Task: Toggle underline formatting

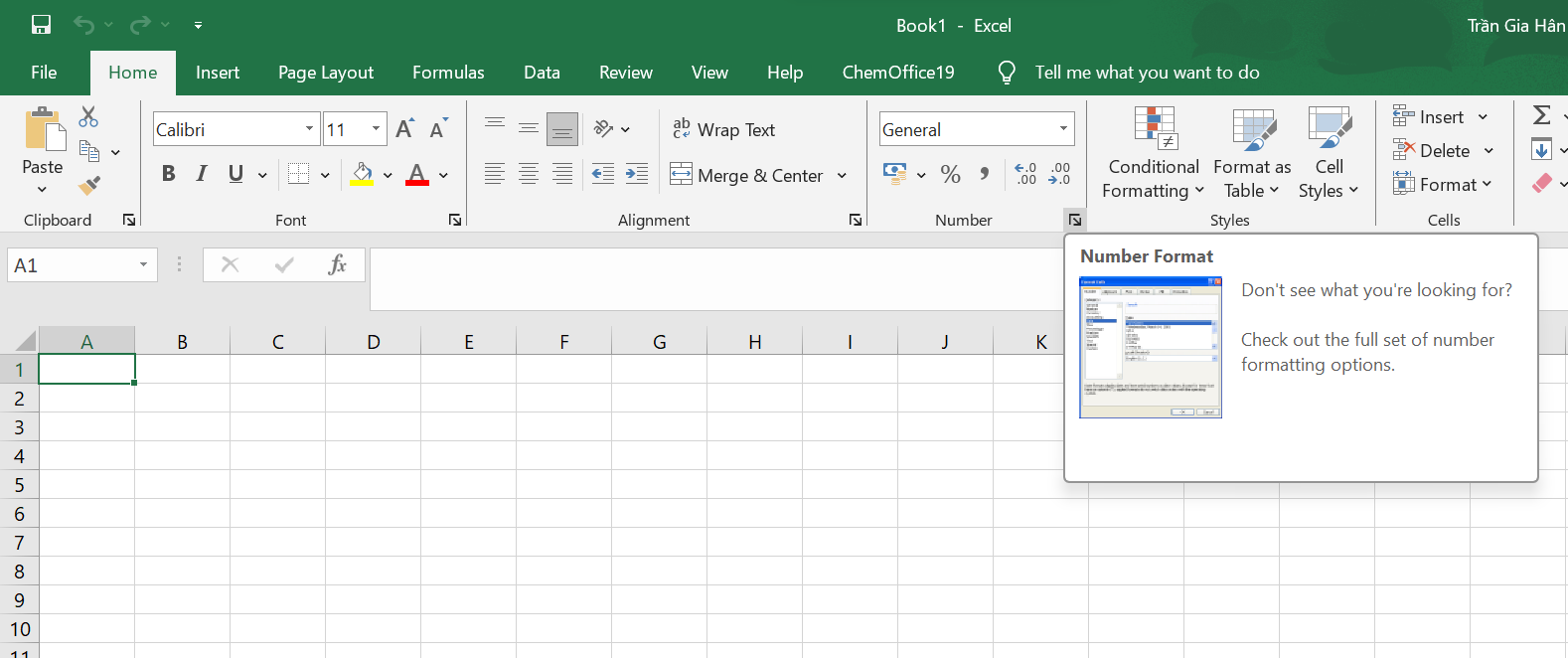Action: pos(235,174)
